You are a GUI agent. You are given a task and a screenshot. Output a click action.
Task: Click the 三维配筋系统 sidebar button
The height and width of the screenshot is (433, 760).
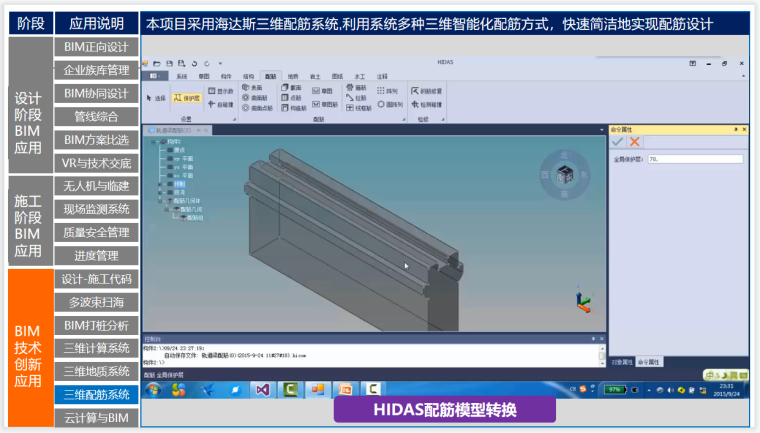point(96,394)
